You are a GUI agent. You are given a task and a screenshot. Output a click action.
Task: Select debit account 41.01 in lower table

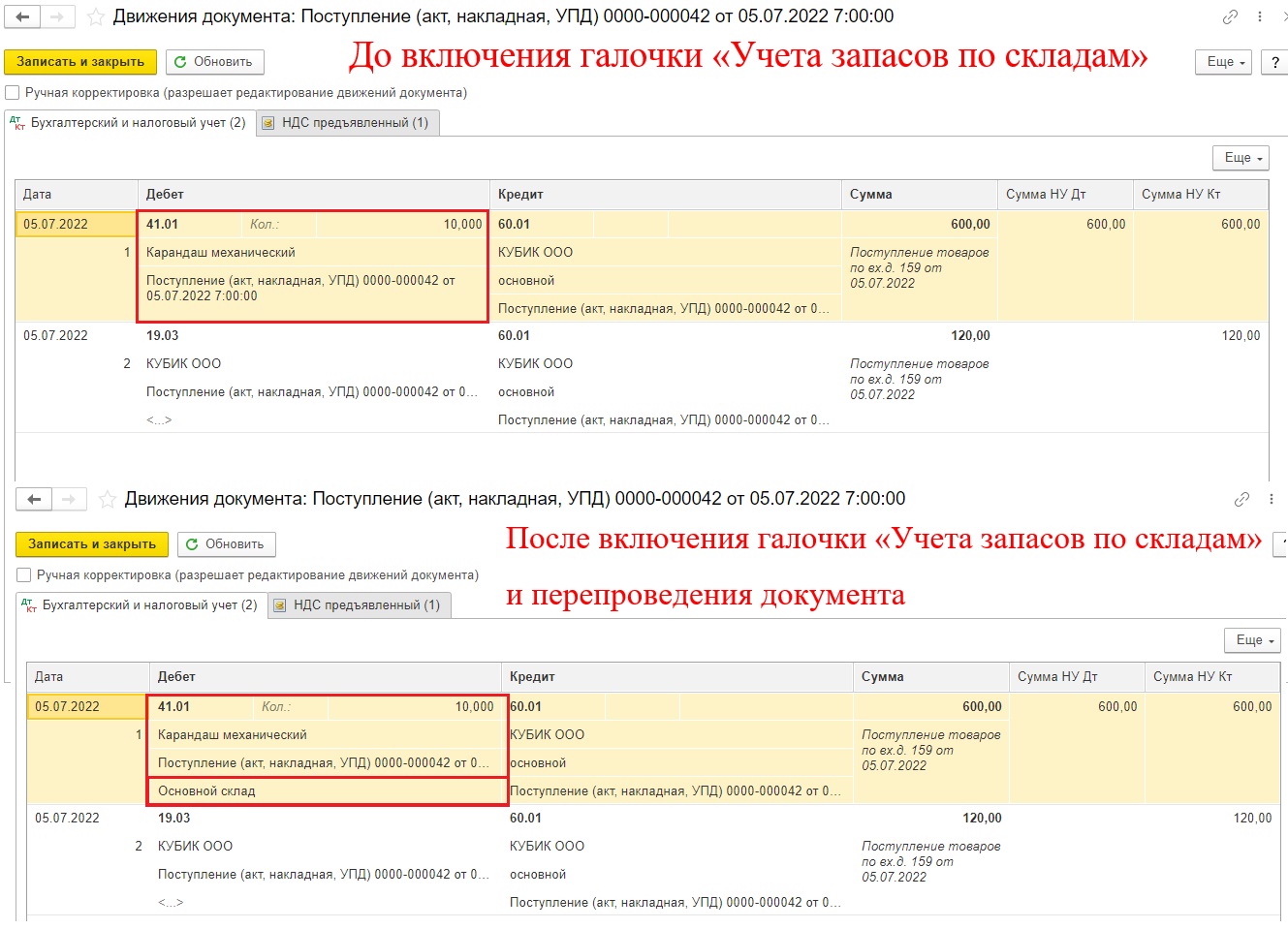pos(202,707)
